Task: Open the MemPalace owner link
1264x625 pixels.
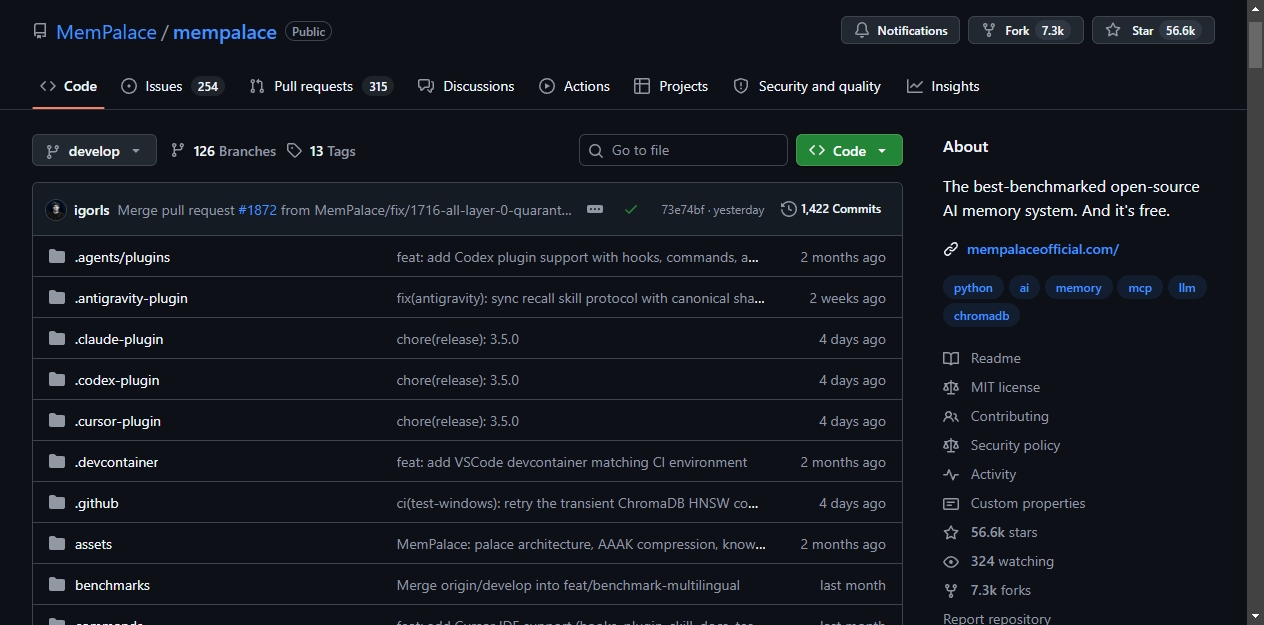Action: click(x=106, y=32)
